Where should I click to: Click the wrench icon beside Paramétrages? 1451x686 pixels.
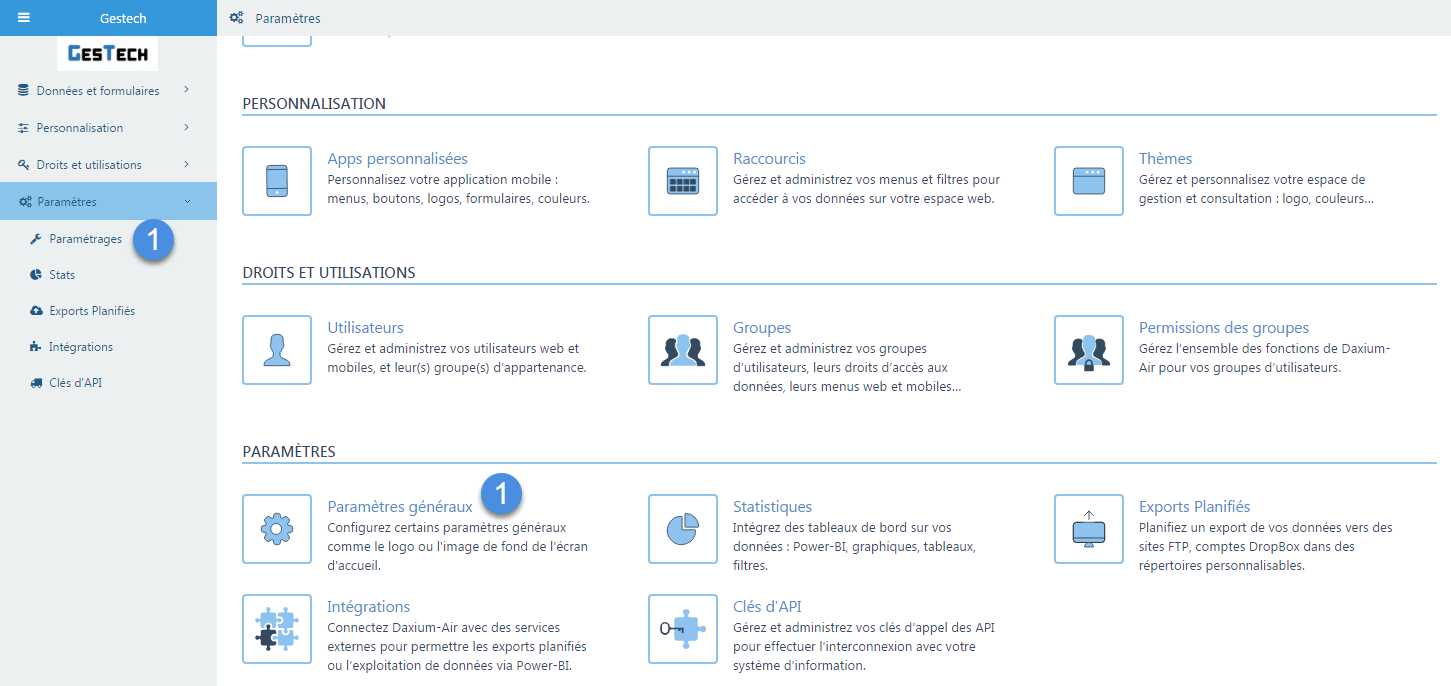[37, 239]
